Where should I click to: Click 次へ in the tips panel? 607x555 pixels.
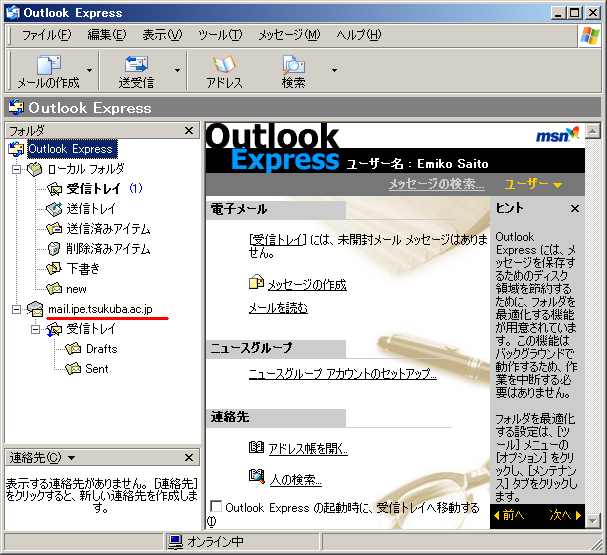pyautogui.click(x=565, y=515)
